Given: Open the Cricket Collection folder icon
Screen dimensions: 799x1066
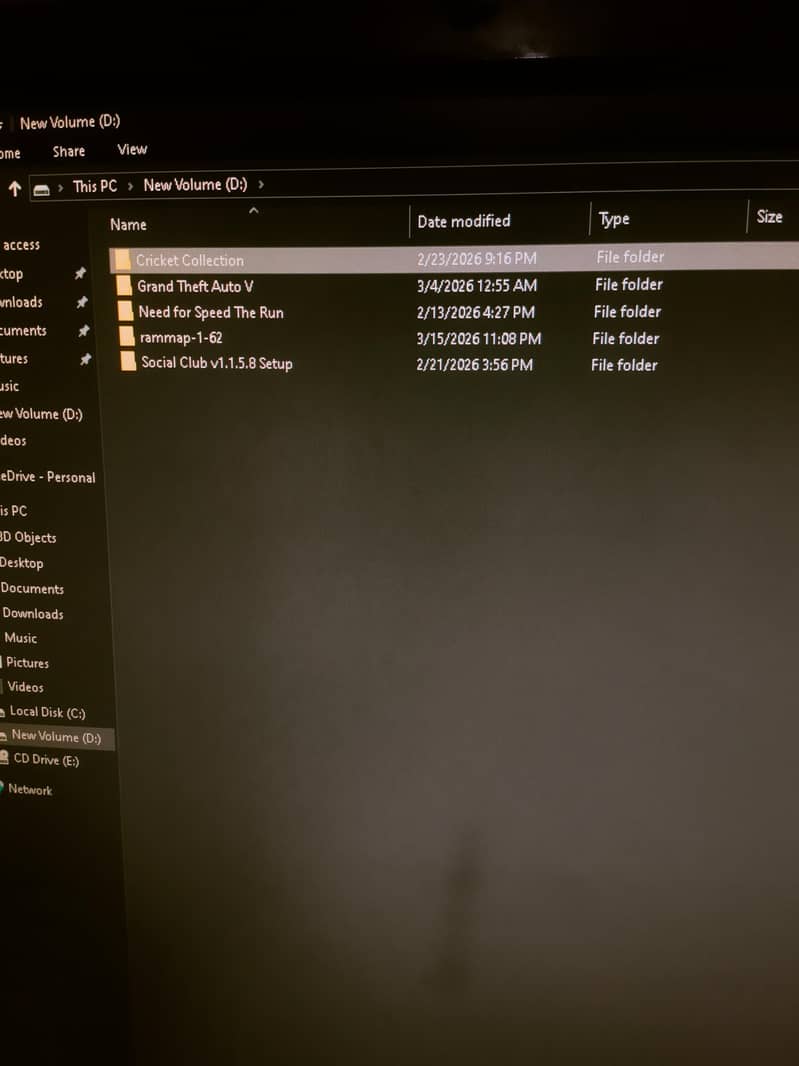Looking at the screenshot, I should point(122,260).
